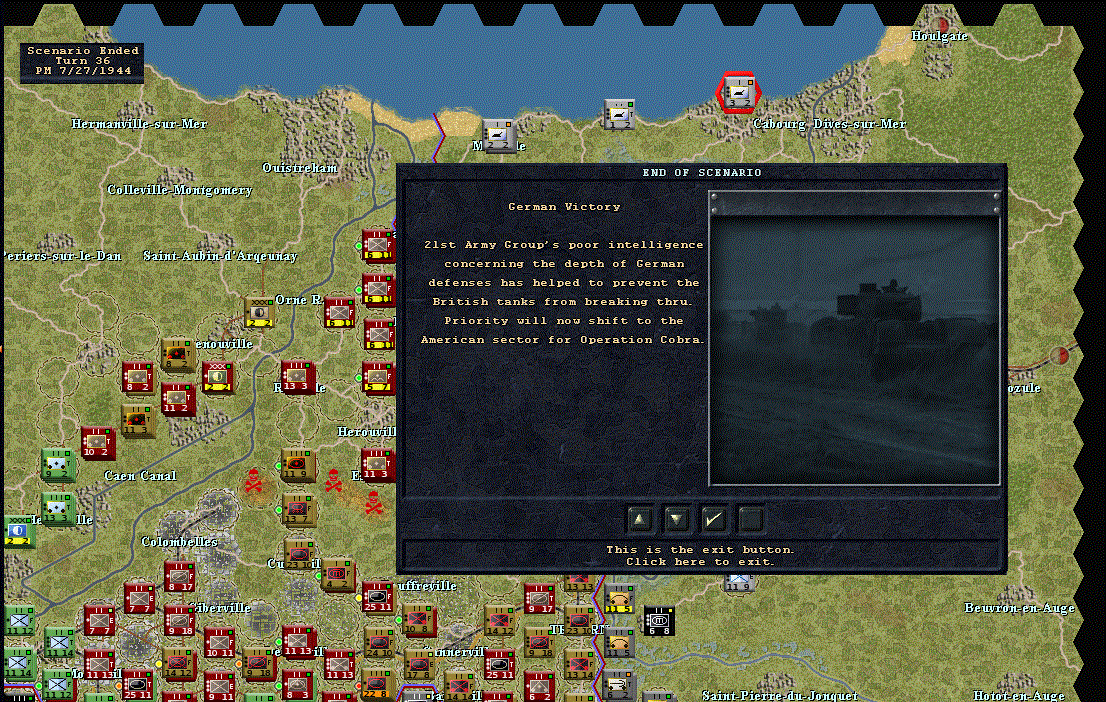
Task: Select the gray coastal unit 2 2 near Merville
Action: [x=499, y=135]
